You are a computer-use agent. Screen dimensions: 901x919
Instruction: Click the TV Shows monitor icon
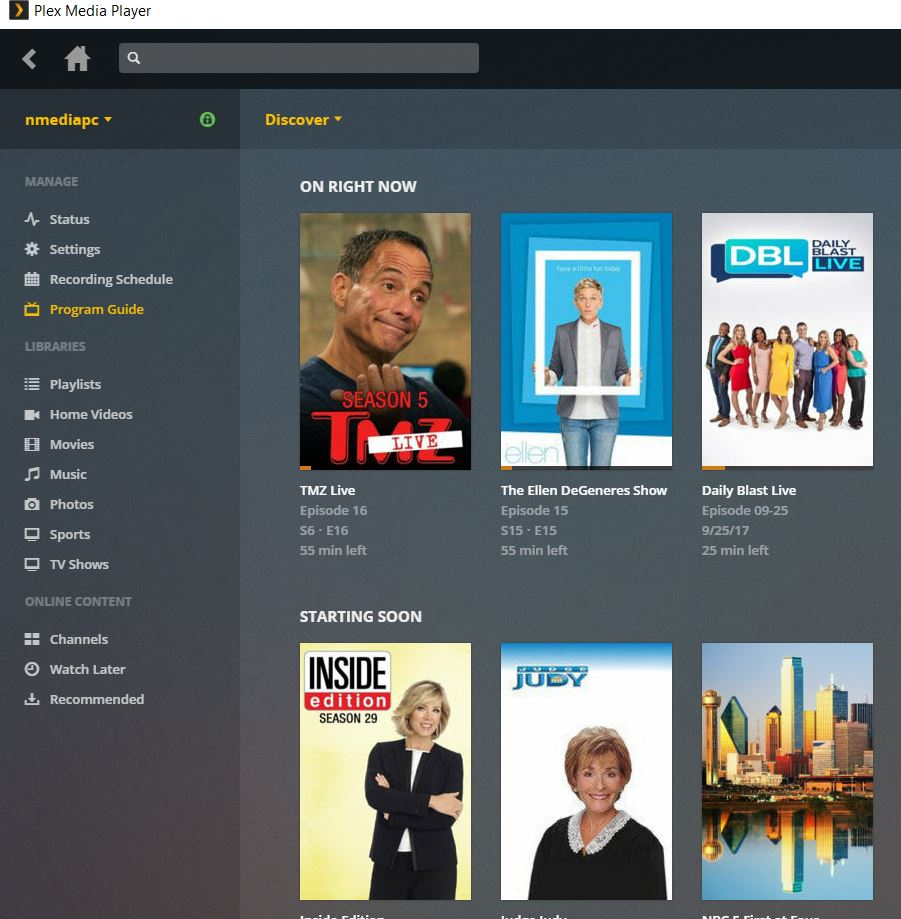(x=32, y=564)
